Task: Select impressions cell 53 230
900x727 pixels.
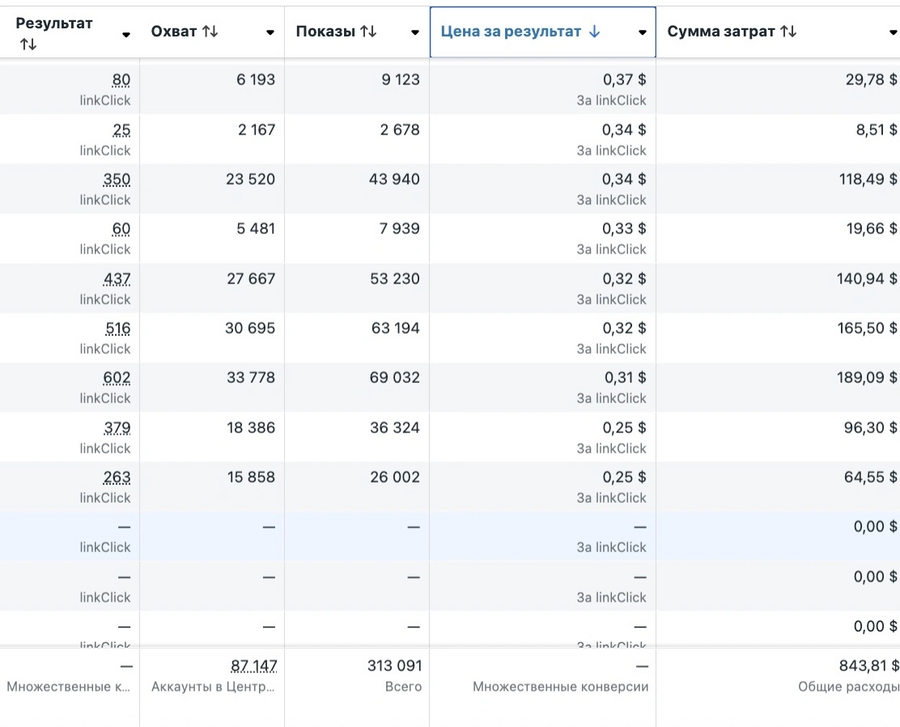Action: pyautogui.click(x=395, y=279)
